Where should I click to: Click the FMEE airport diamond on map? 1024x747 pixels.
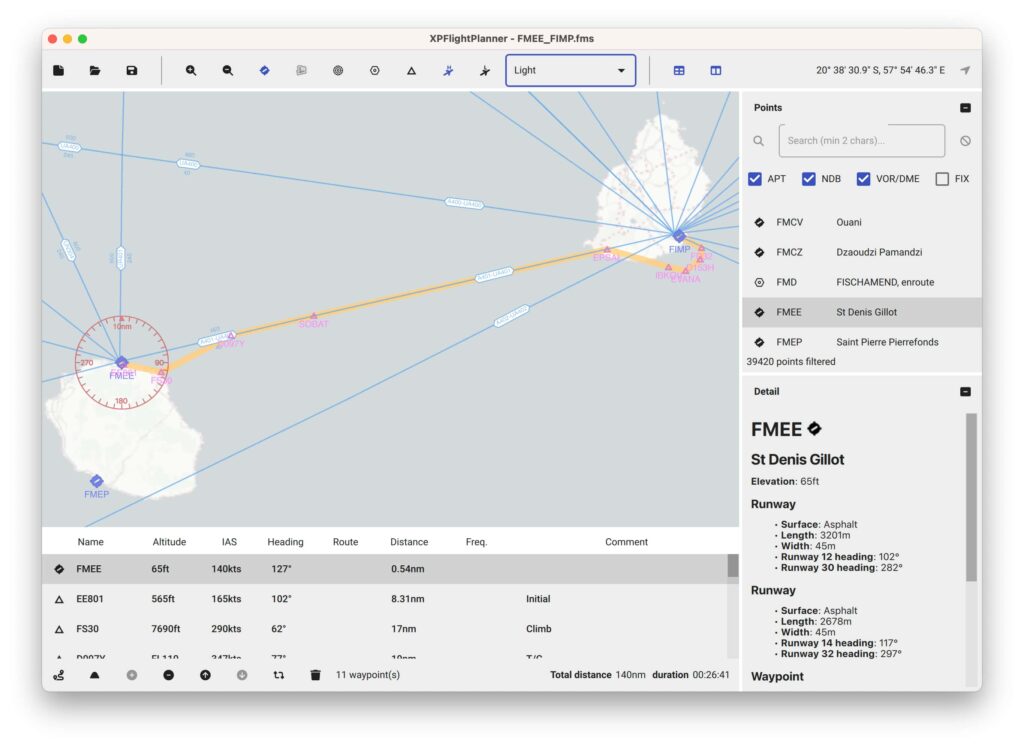click(121, 362)
